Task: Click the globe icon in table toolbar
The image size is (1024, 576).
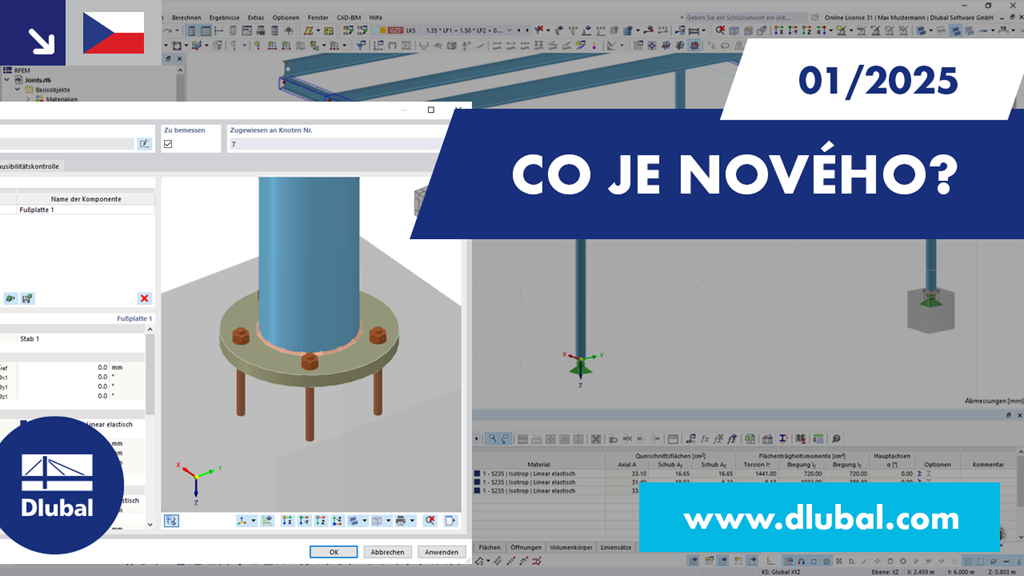Action: point(750,439)
